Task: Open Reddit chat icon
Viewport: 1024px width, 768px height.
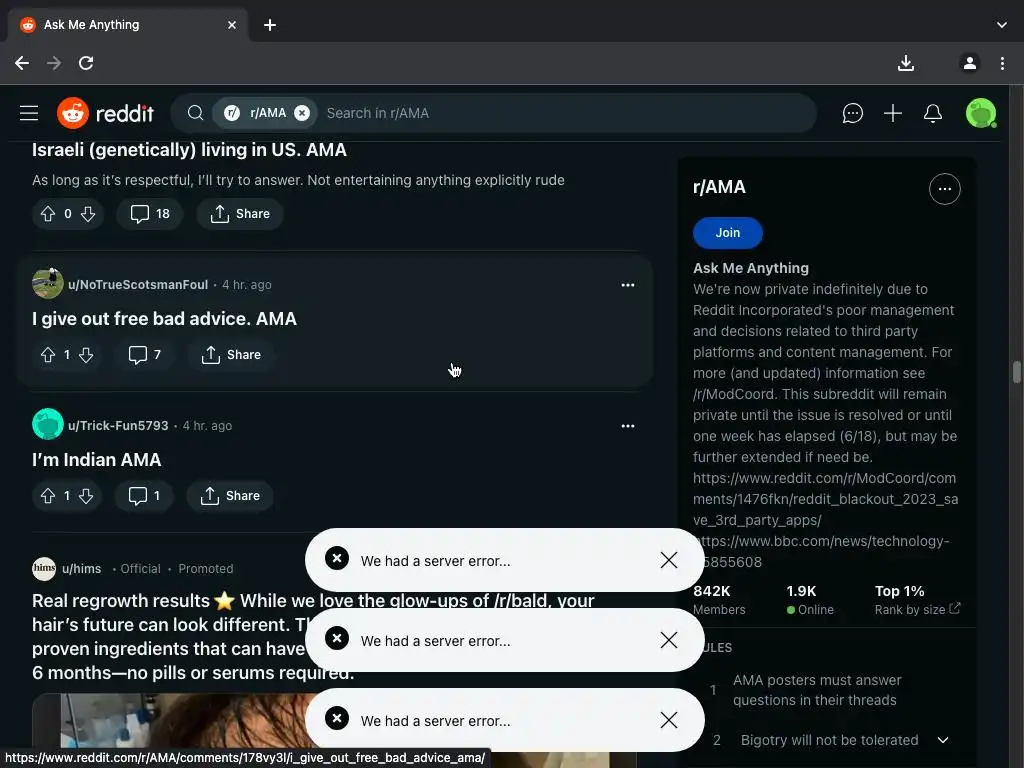Action: pos(852,113)
